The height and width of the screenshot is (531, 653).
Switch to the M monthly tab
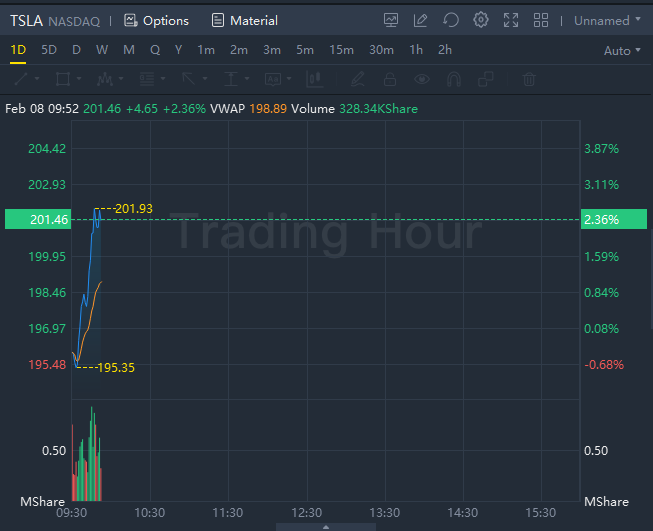[x=129, y=50]
